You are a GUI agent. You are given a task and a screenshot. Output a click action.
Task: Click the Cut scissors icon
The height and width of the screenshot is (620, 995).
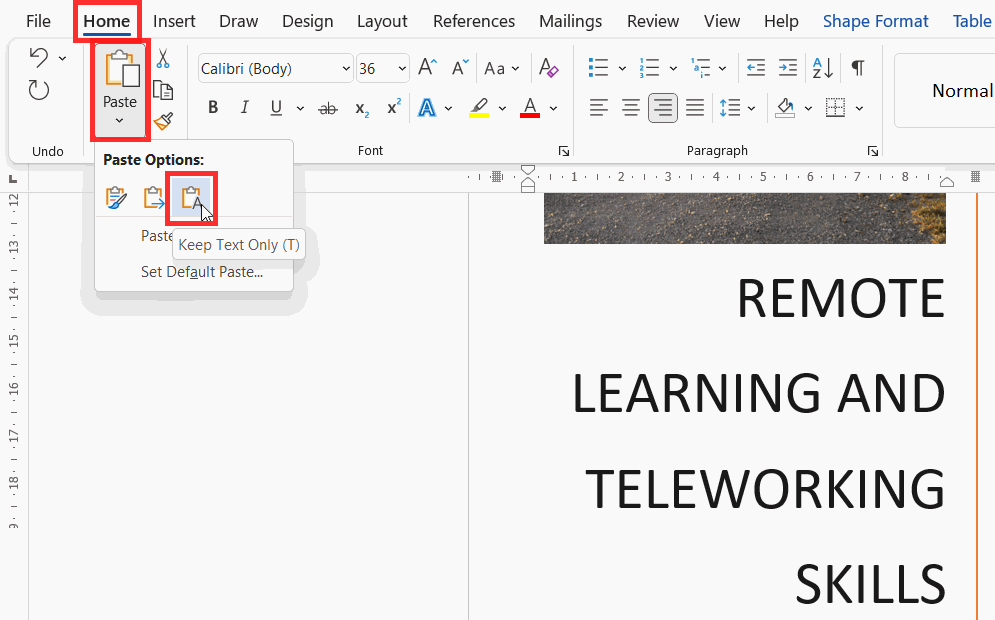[x=163, y=59]
